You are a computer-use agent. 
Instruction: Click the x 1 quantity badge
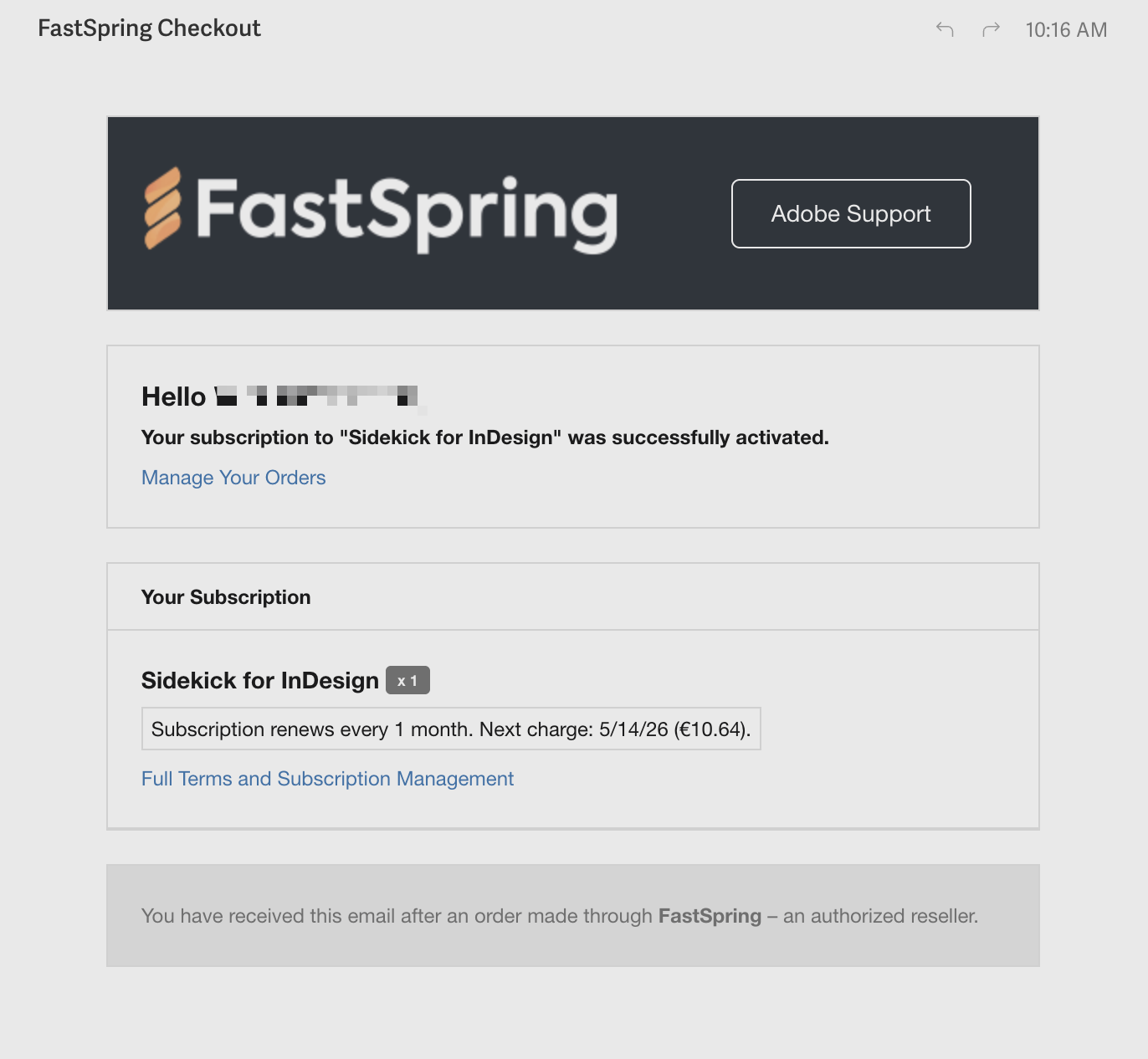(x=408, y=680)
